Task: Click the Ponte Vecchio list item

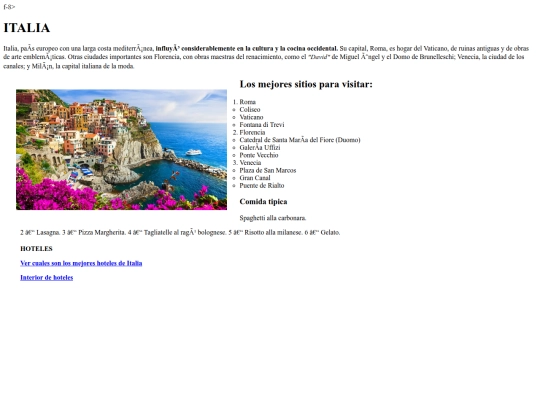Action: tap(259, 155)
